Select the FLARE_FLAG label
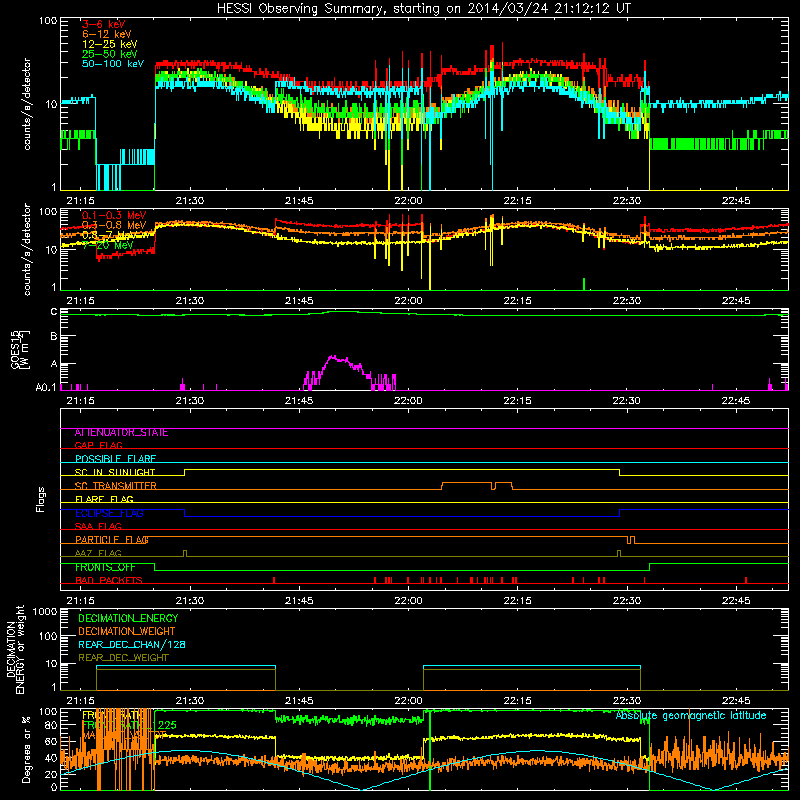The height and width of the screenshot is (800, 800). [104, 499]
